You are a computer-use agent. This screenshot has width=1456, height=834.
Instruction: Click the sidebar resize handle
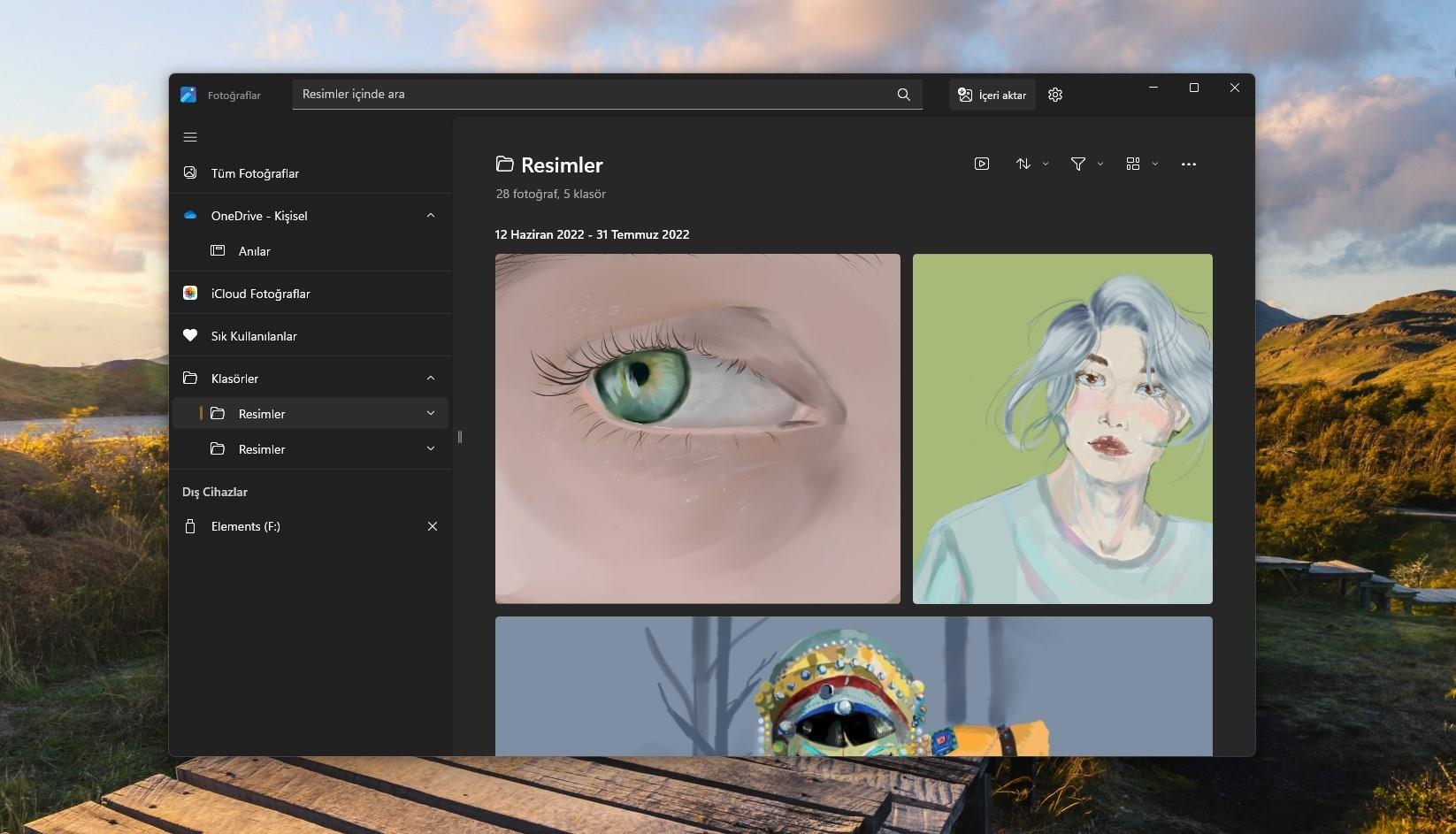coord(460,437)
